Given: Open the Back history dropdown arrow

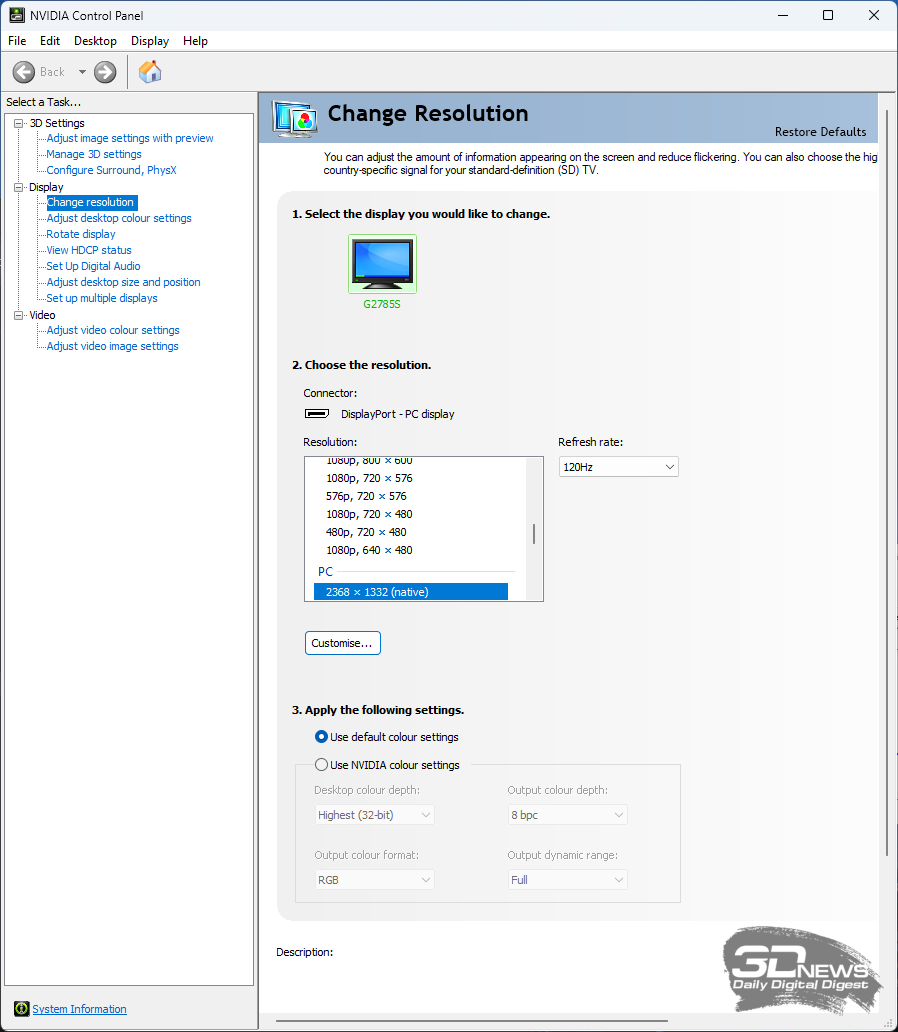Looking at the screenshot, I should pyautogui.click(x=82, y=72).
